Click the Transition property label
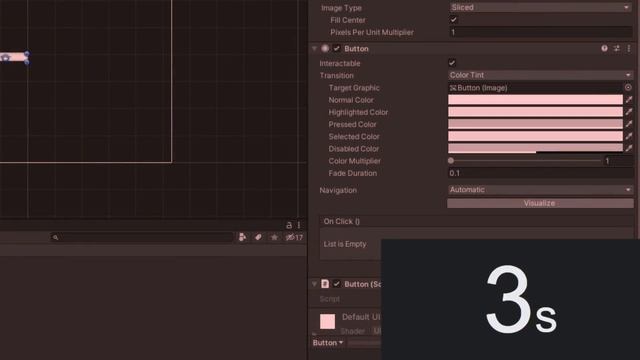 coord(337,76)
